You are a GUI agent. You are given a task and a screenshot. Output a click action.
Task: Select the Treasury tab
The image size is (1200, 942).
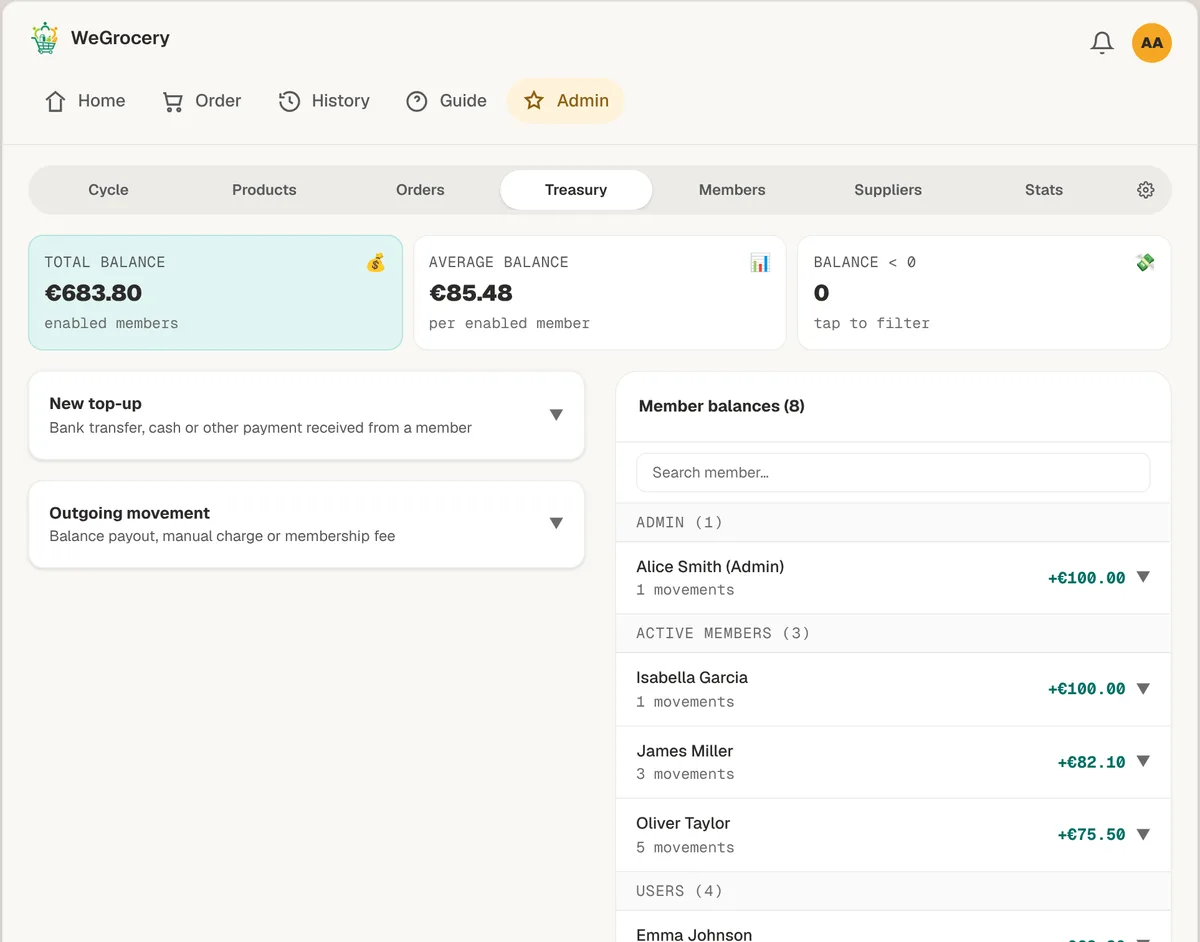pos(576,190)
